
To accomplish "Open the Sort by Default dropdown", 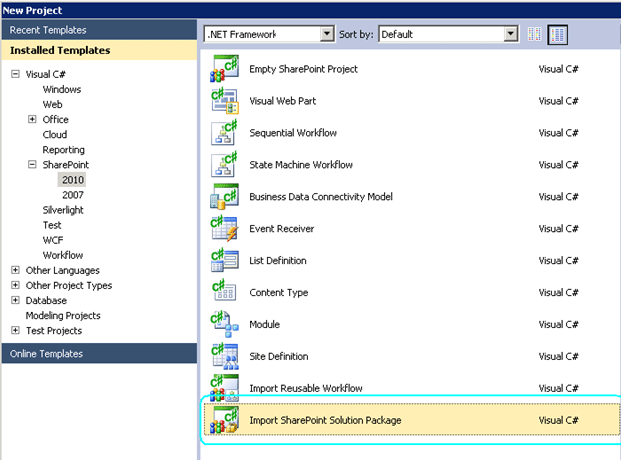I will point(511,34).
